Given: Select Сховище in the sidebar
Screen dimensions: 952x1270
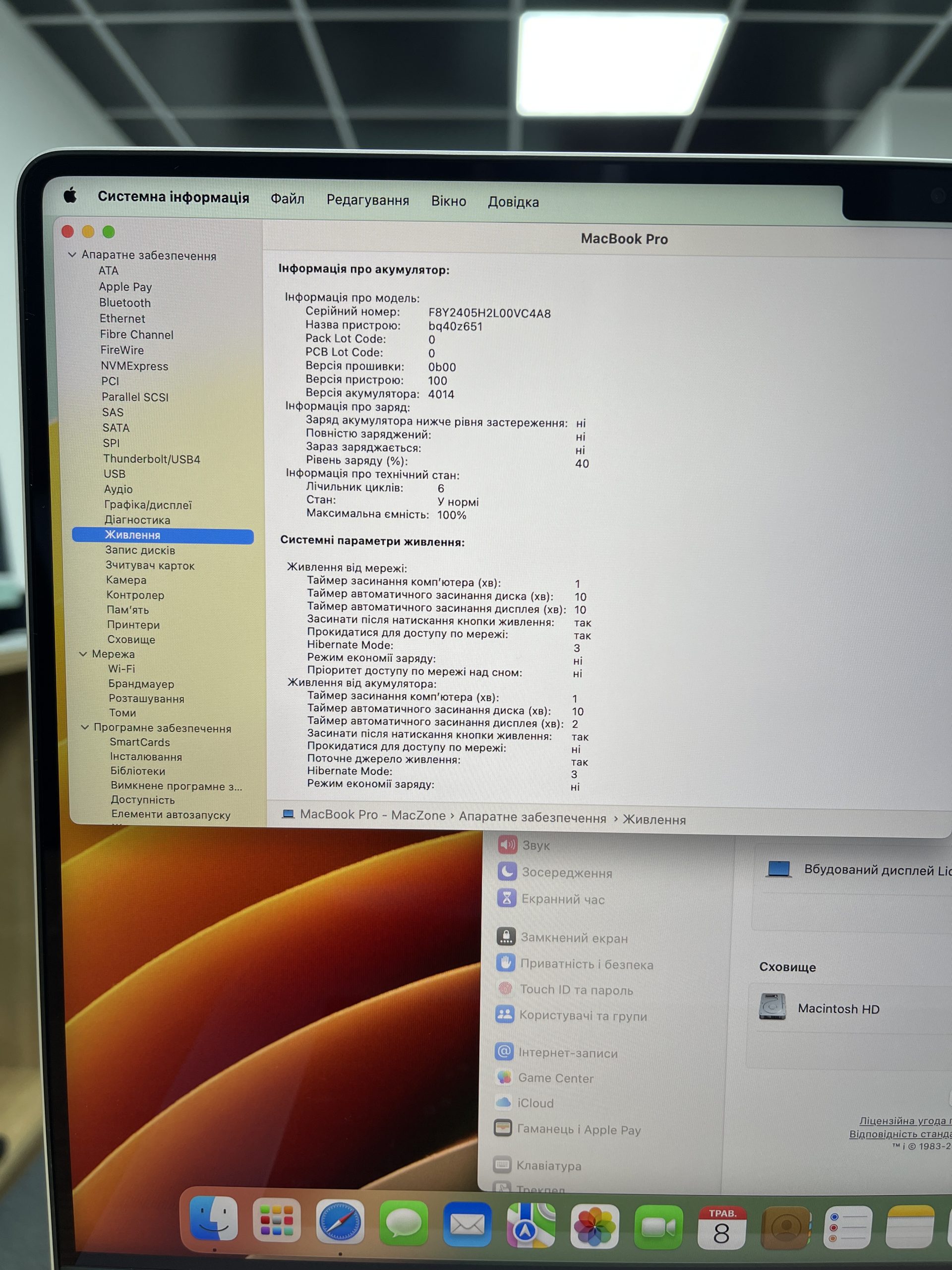Looking at the screenshot, I should point(131,639).
